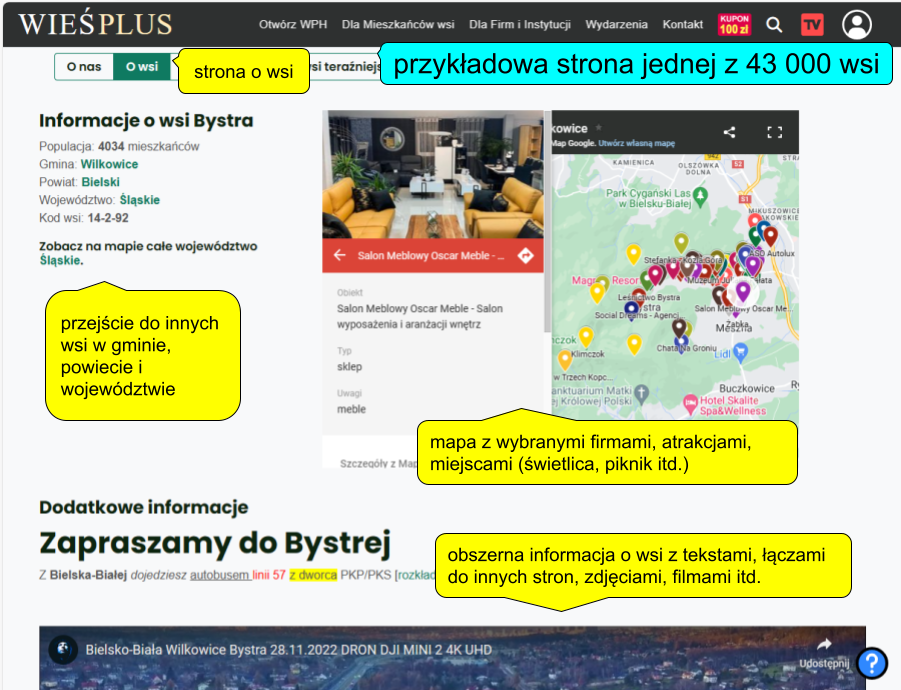Click the Lidl shopping cart map marker
This screenshot has width=901, height=690.
740,351
